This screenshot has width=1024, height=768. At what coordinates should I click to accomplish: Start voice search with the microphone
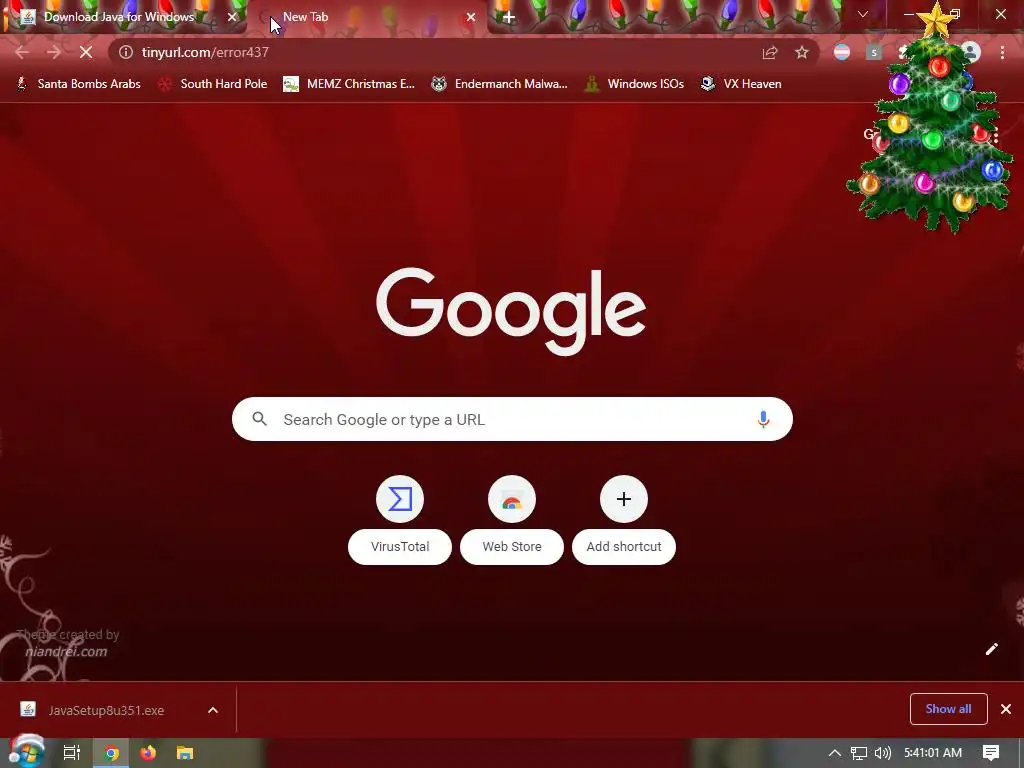click(763, 419)
